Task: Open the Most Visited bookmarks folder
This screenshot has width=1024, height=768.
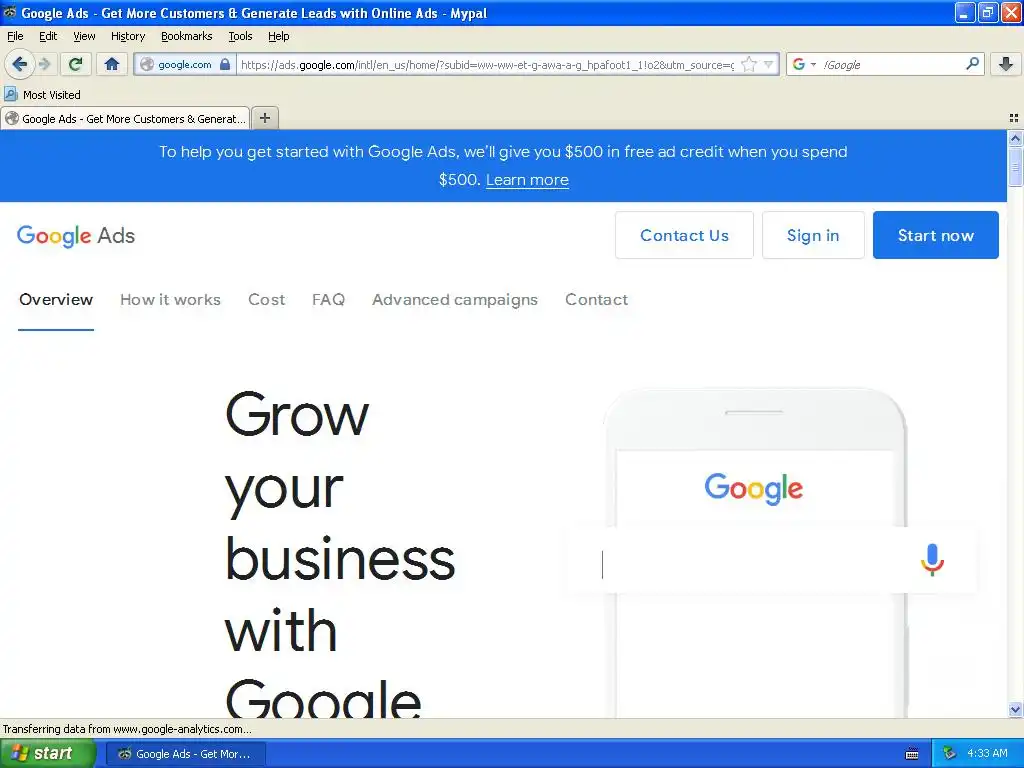Action: click(42, 95)
